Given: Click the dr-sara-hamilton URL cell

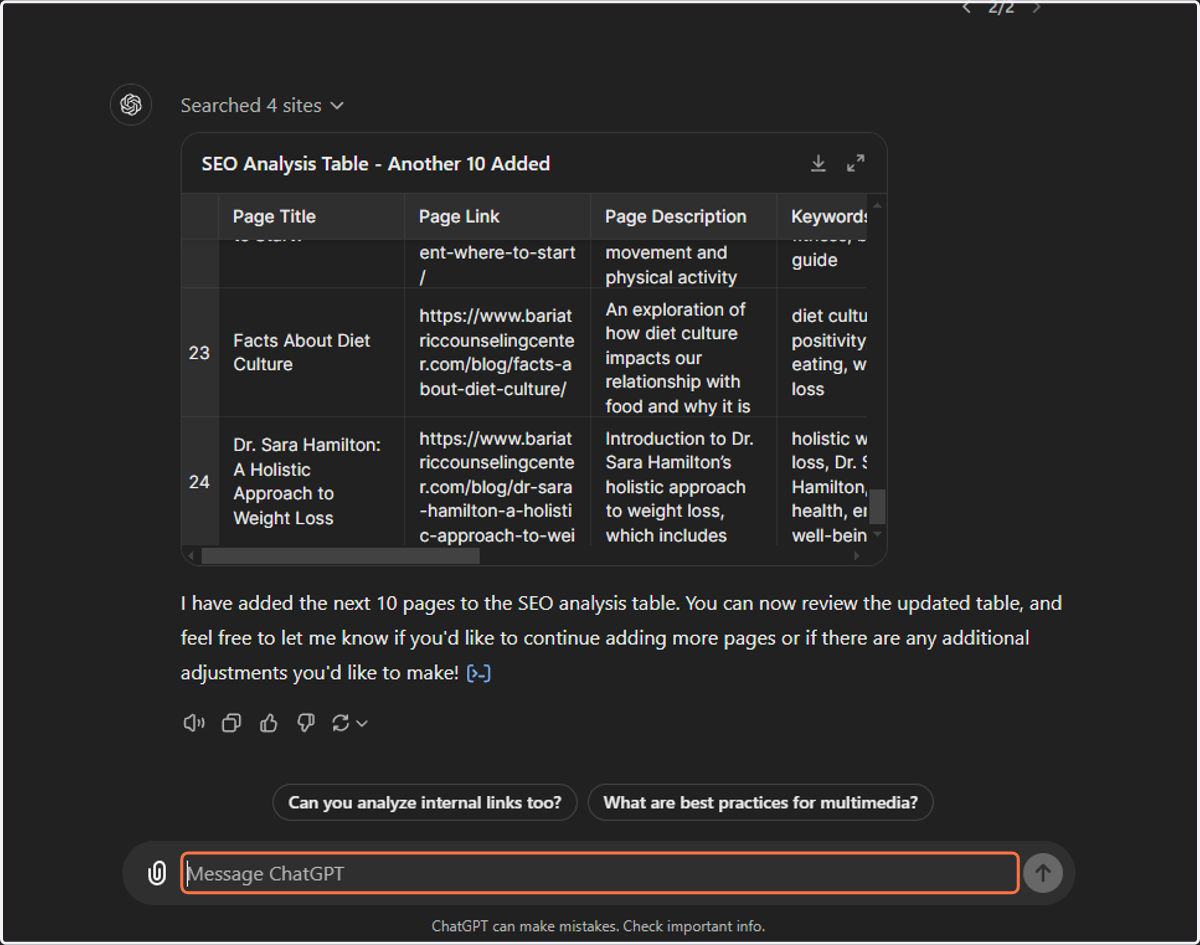Looking at the screenshot, I should pos(497,481).
